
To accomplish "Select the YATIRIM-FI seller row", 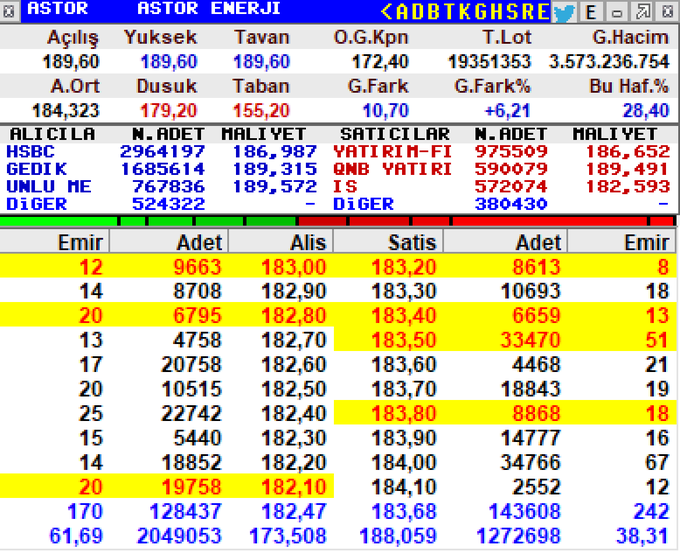I will (x=501, y=152).
